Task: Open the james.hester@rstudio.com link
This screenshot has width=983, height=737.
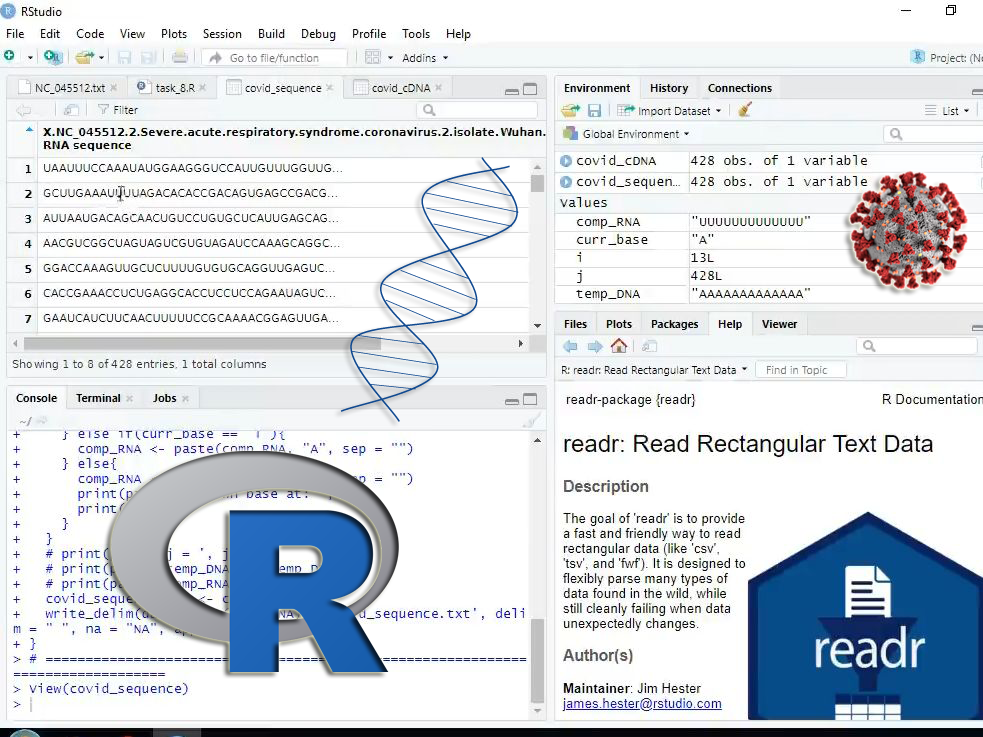Action: tap(642, 704)
